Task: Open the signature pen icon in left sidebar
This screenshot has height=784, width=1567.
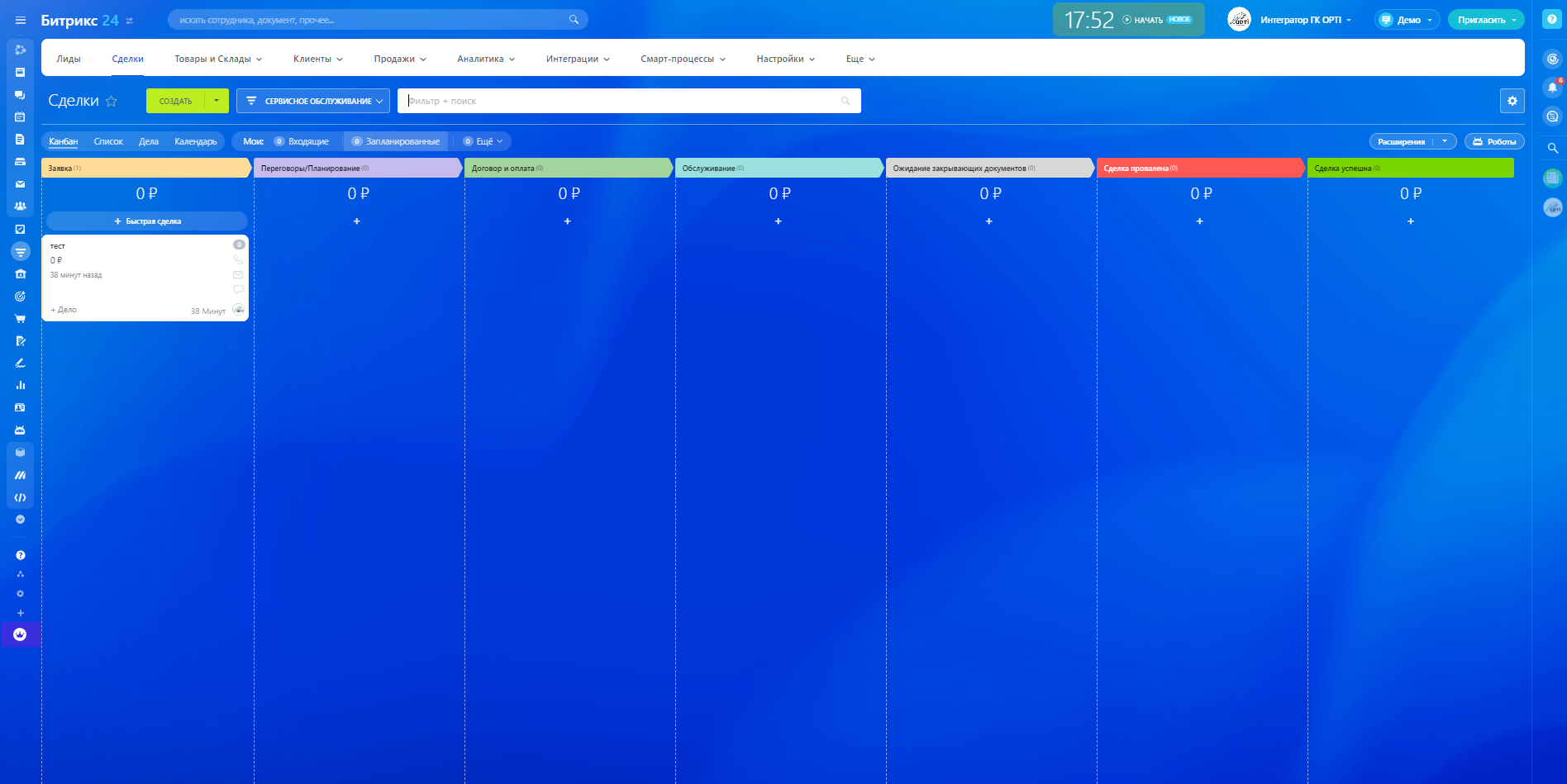Action: coord(20,363)
